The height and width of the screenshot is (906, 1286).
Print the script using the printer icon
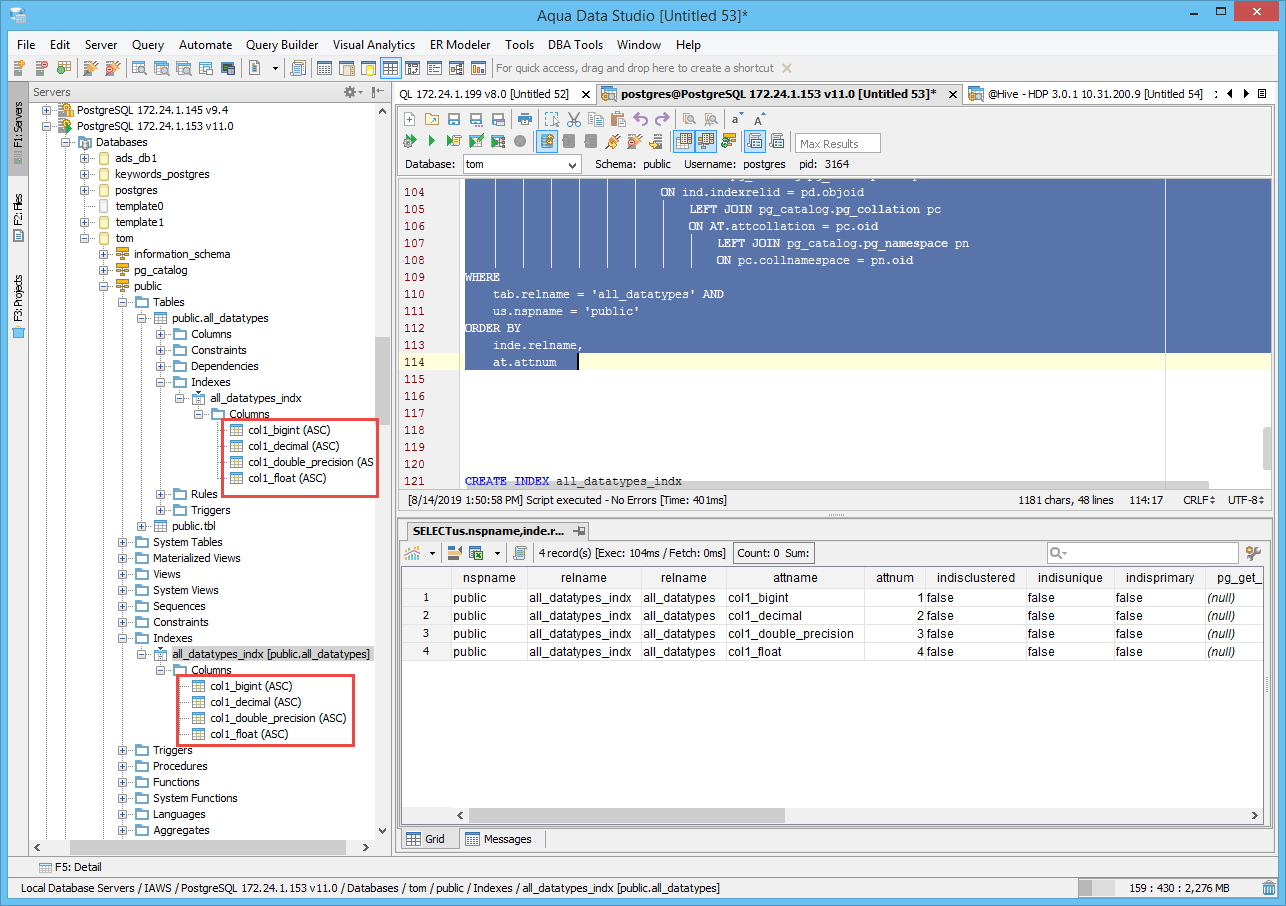(524, 119)
